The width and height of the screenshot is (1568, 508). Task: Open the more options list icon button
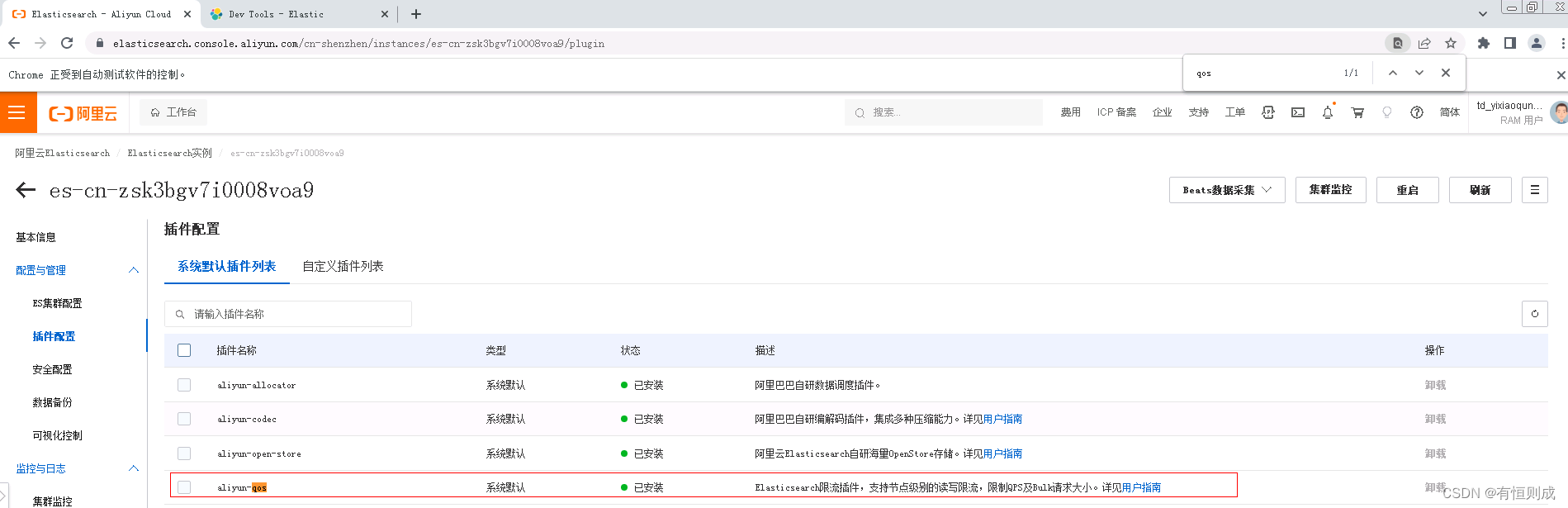(x=1535, y=190)
